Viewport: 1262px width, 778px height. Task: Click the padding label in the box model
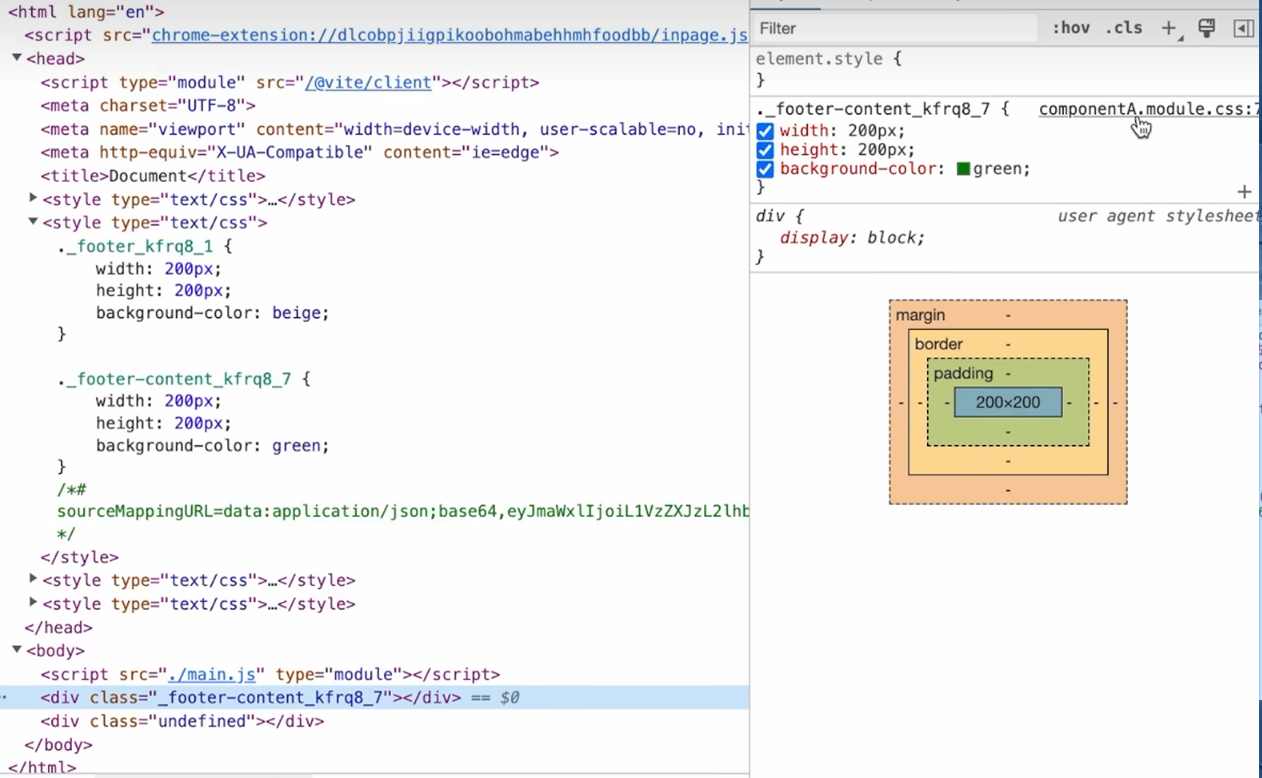(x=963, y=373)
